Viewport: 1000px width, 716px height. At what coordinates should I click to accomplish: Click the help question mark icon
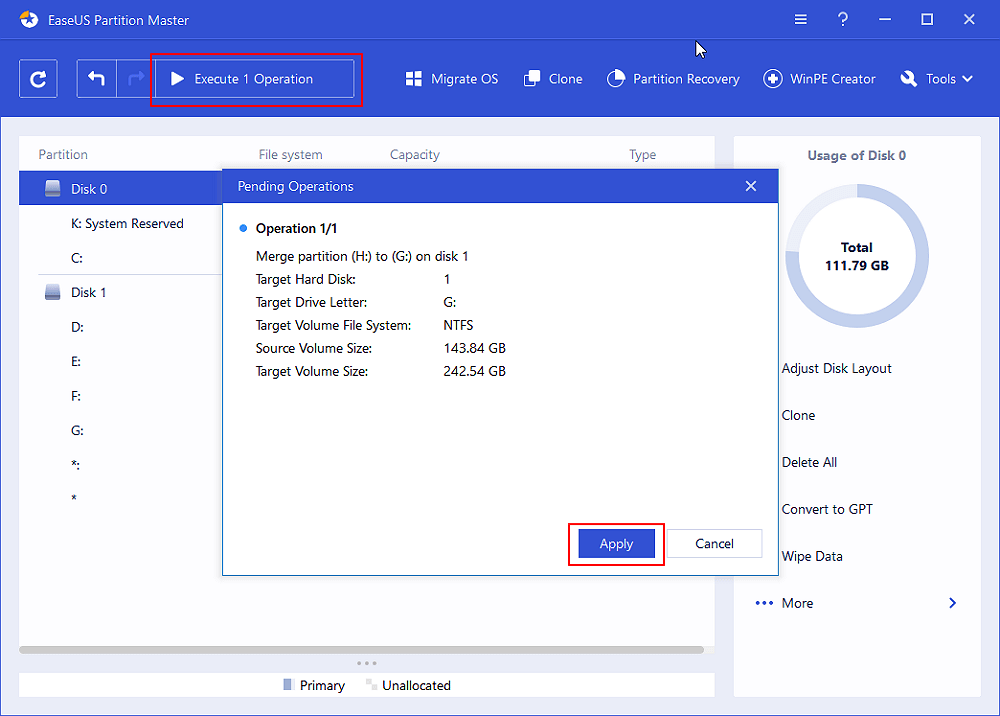click(x=842, y=20)
